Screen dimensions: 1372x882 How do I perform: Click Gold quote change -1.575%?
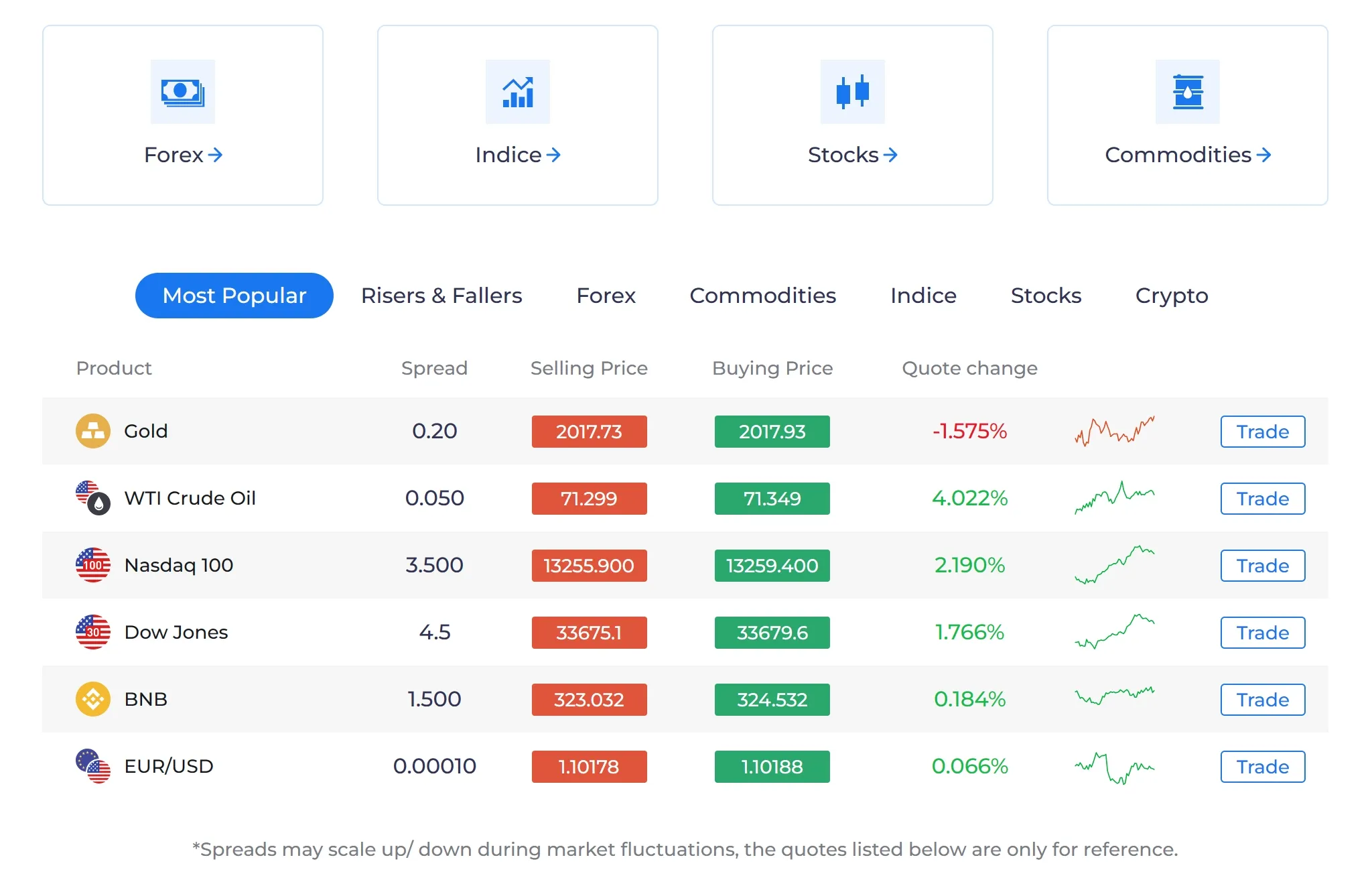click(x=970, y=431)
